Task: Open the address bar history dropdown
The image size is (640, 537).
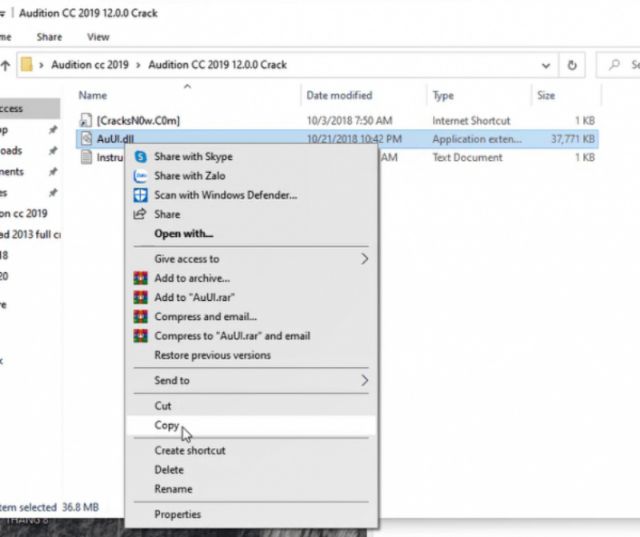Action: tap(546, 65)
